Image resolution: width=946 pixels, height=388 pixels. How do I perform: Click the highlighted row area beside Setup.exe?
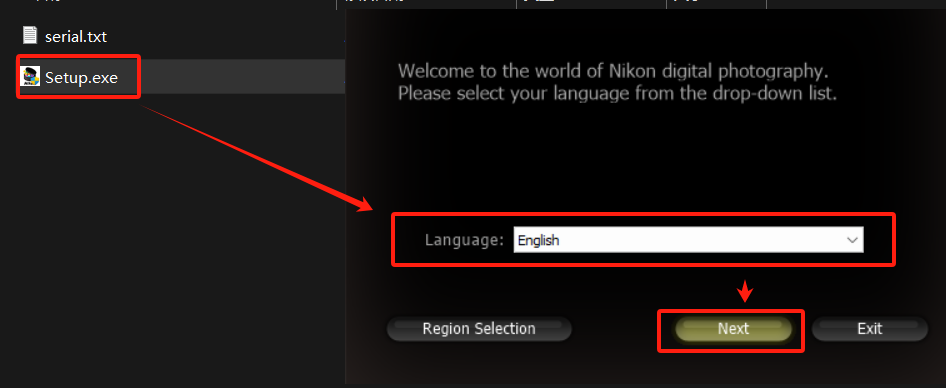[x=241, y=77]
